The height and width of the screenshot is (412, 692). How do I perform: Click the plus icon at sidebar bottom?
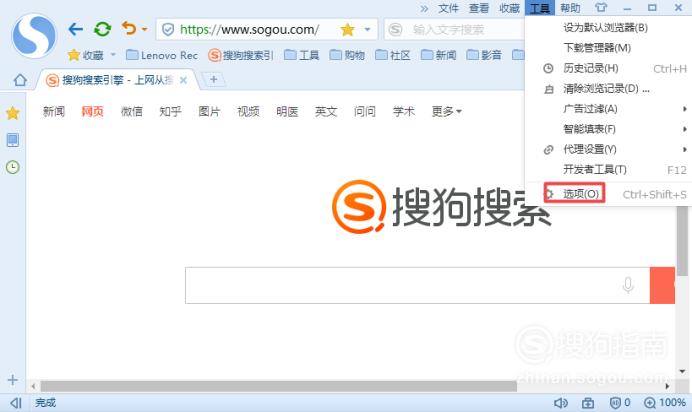click(13, 380)
